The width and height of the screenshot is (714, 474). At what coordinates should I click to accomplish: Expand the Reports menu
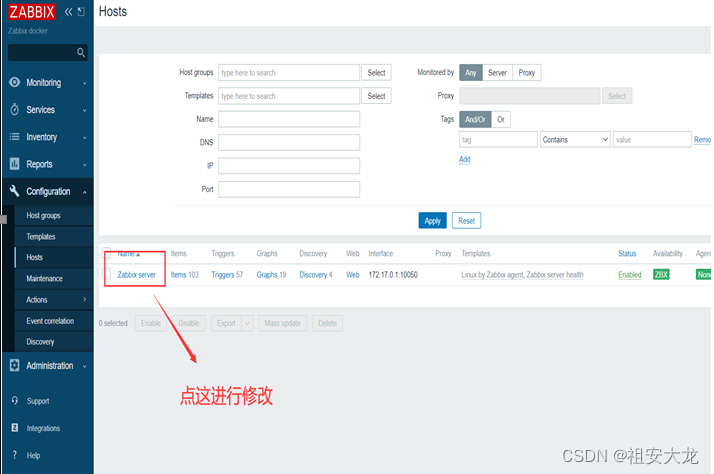(x=85, y=165)
